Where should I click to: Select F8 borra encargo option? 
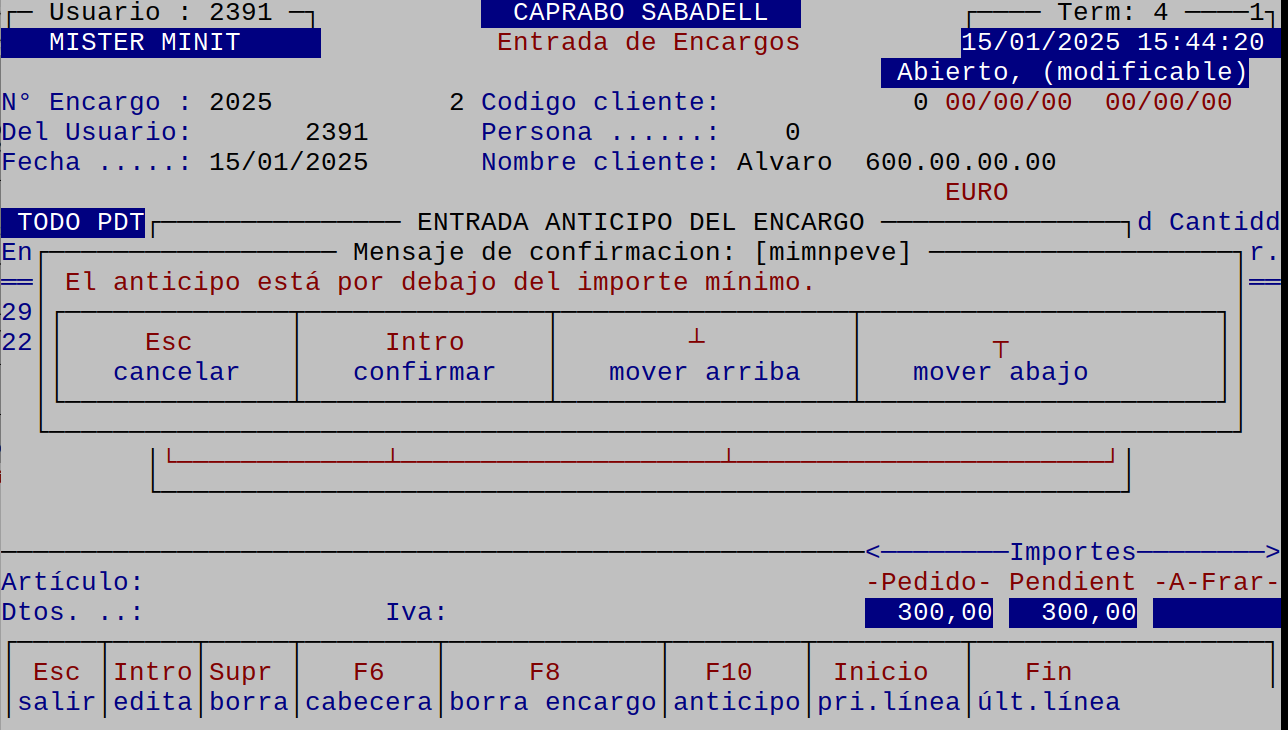click(552, 687)
